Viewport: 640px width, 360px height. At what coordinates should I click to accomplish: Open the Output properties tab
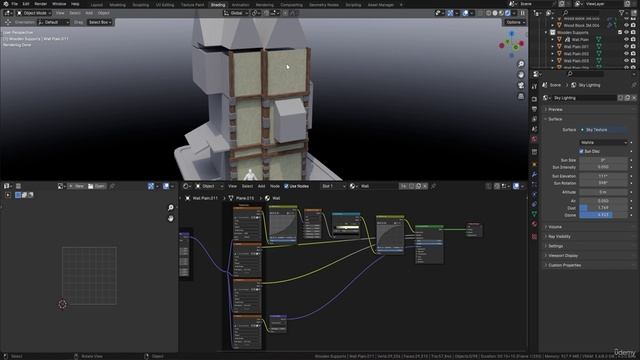point(534,109)
